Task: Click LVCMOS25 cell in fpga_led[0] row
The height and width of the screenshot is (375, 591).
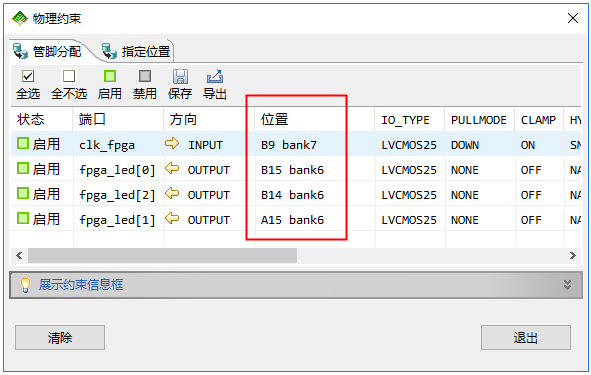Action: point(410,170)
